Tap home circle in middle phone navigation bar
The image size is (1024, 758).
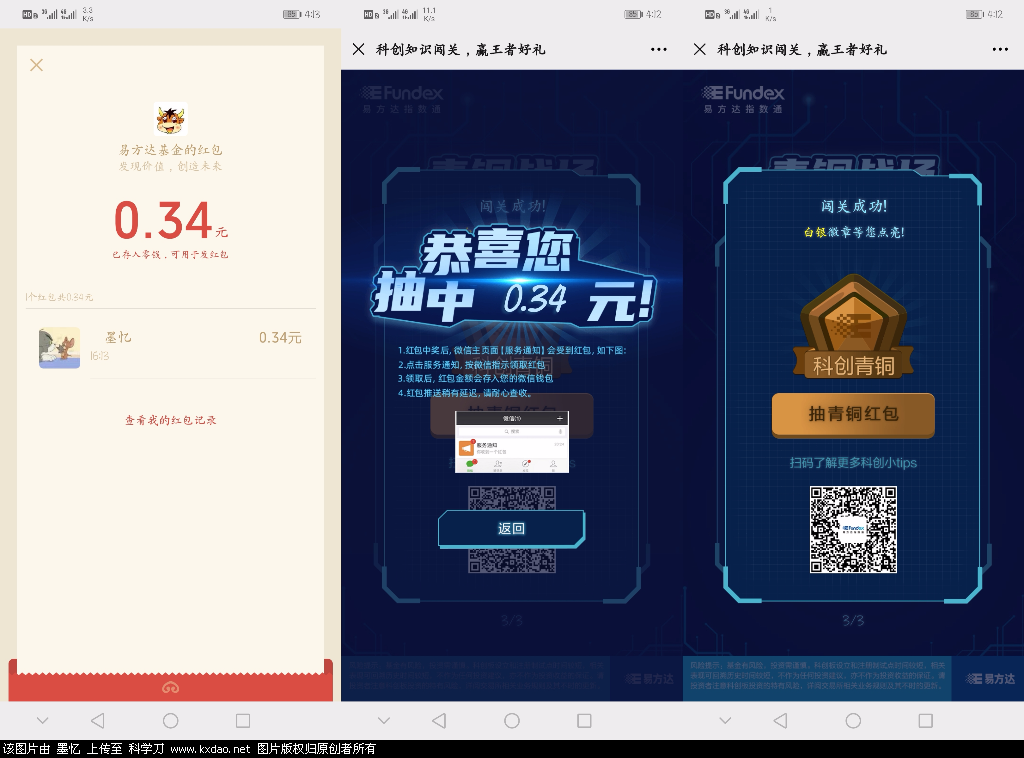coord(512,720)
